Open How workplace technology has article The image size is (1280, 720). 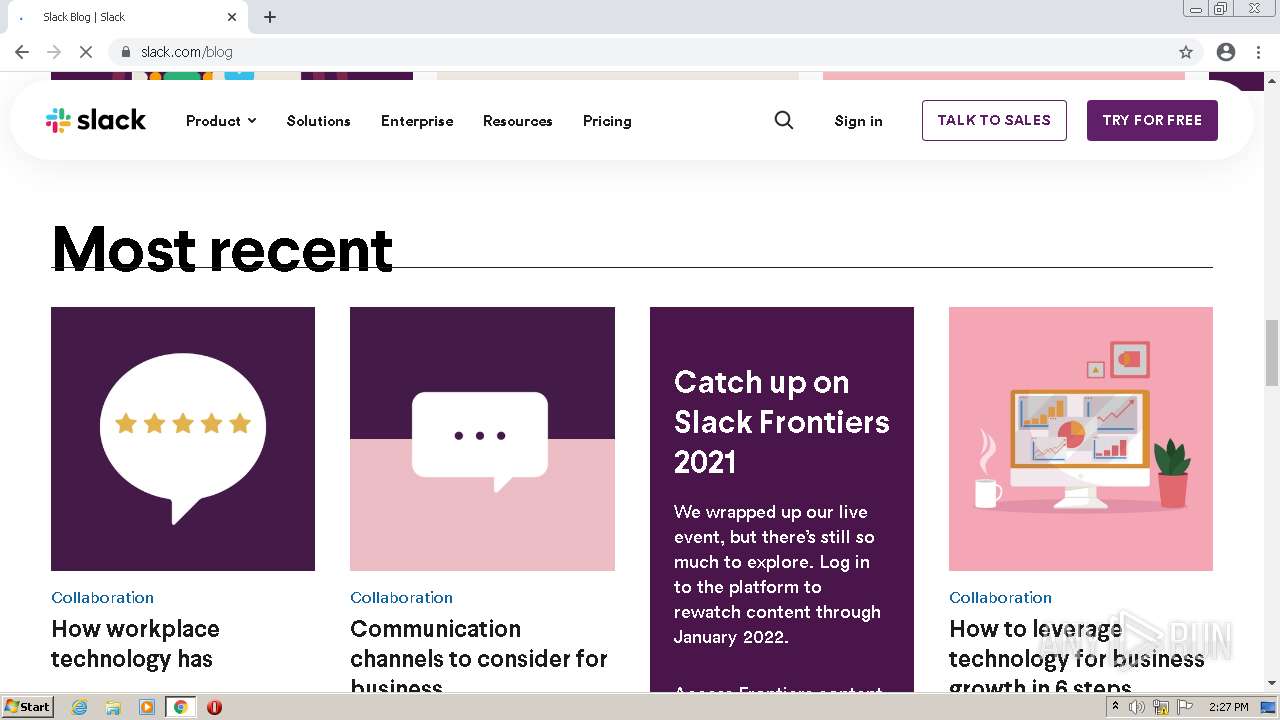(135, 643)
